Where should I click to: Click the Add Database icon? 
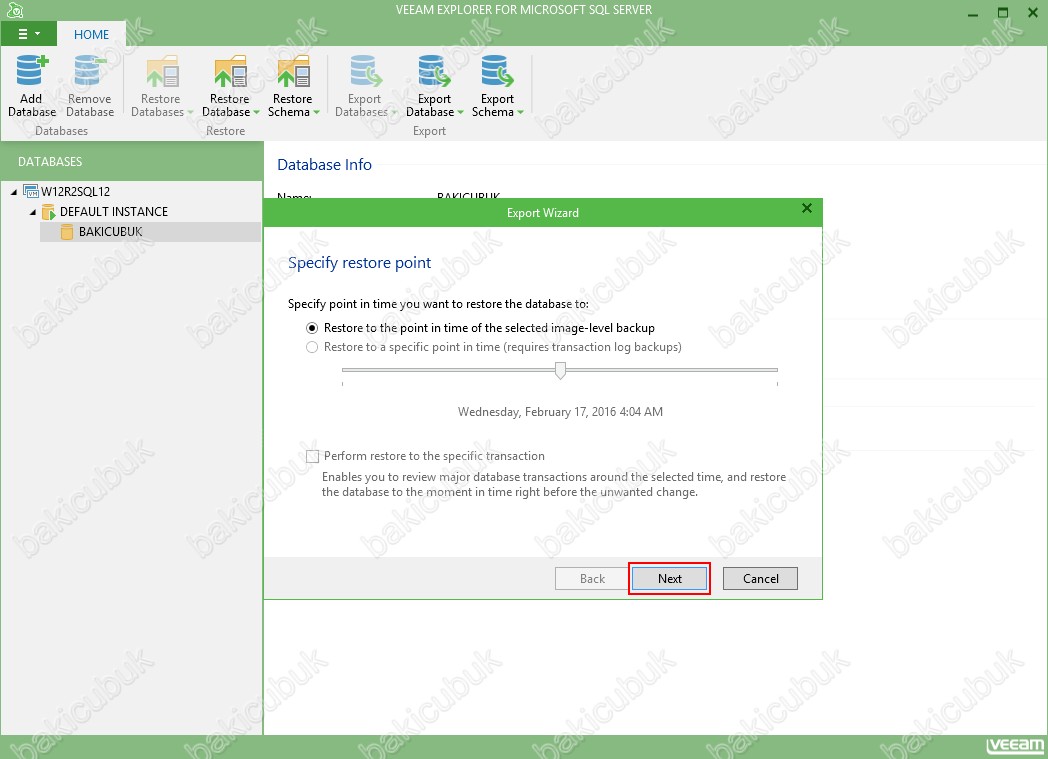(x=32, y=71)
